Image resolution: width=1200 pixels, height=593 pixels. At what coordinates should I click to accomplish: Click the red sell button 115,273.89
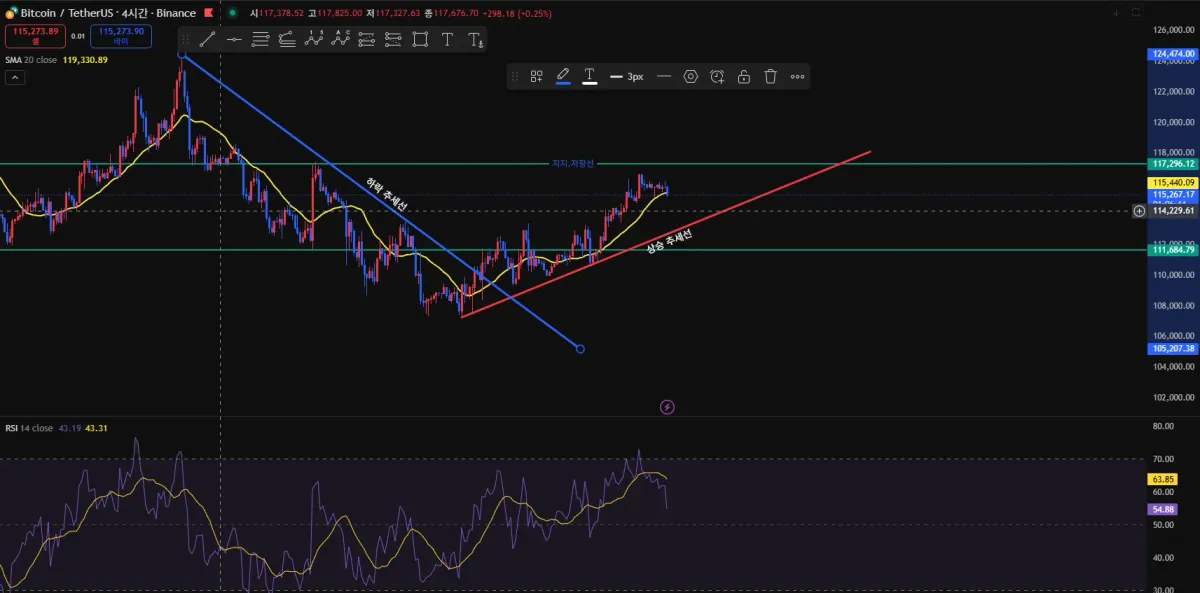35,36
